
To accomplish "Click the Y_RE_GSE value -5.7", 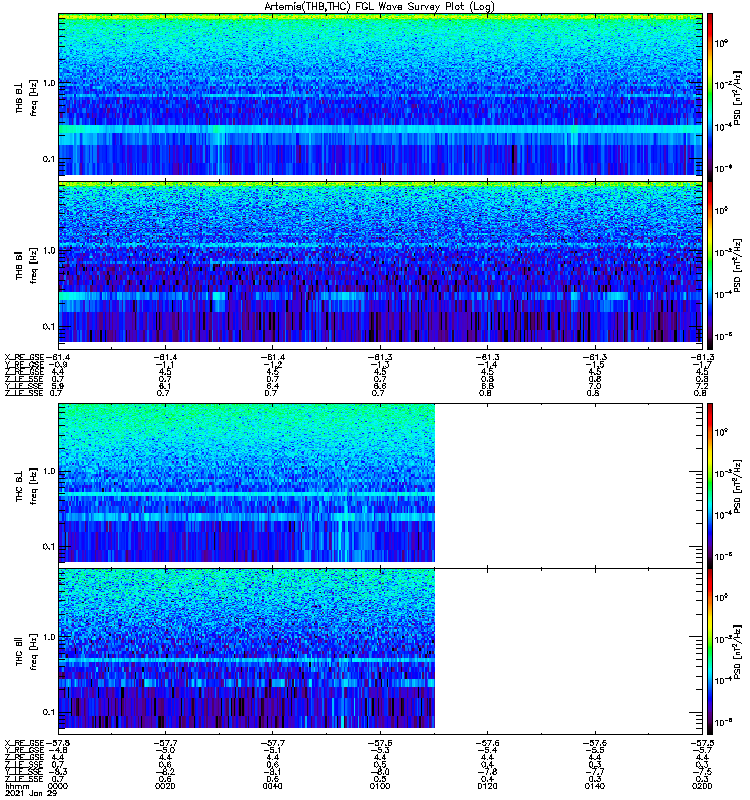I will tap(702, 751).
